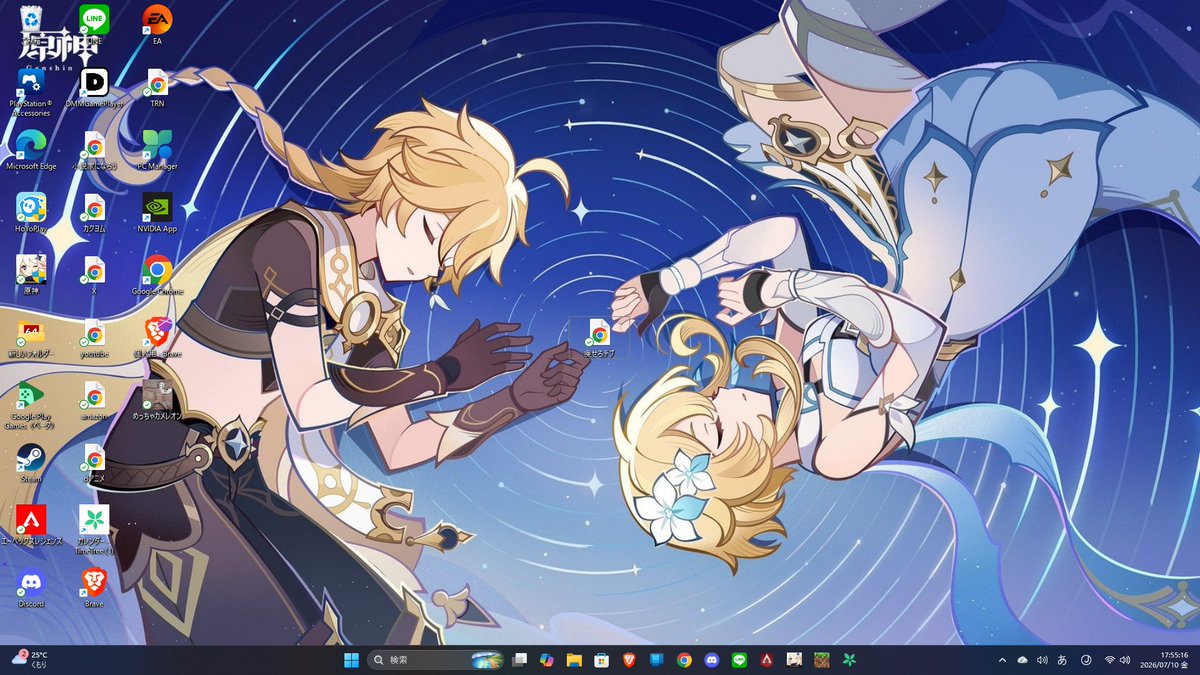Open Brave browser from the taskbar
The height and width of the screenshot is (675, 1200).
[x=629, y=660]
